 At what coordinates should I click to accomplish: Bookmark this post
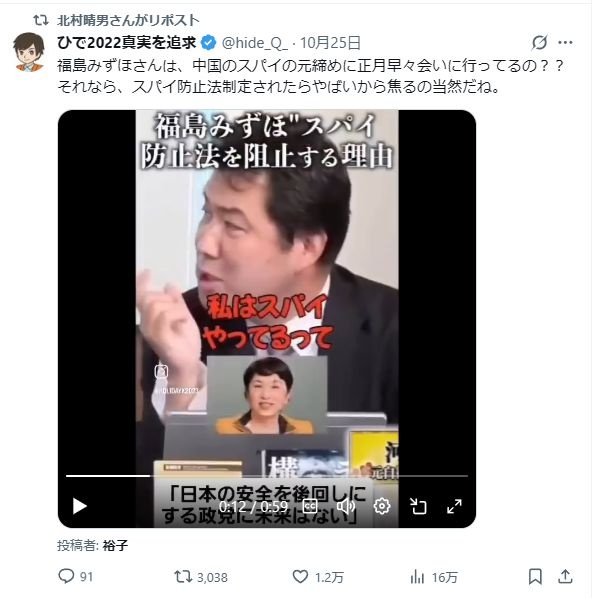point(535,577)
